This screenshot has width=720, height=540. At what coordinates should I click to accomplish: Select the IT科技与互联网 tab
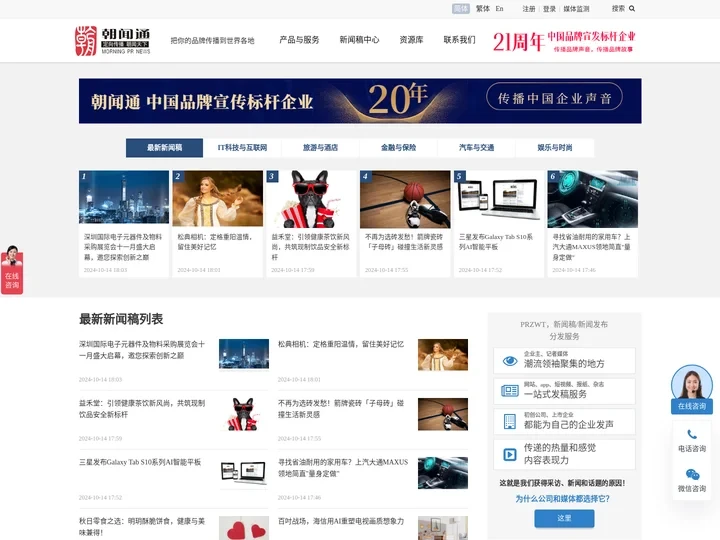click(x=242, y=148)
